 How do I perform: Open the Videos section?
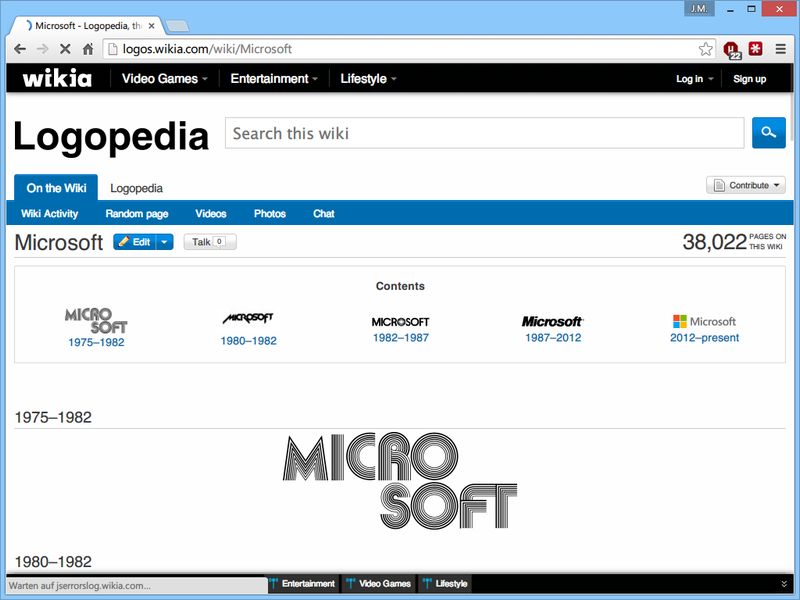[x=211, y=213]
